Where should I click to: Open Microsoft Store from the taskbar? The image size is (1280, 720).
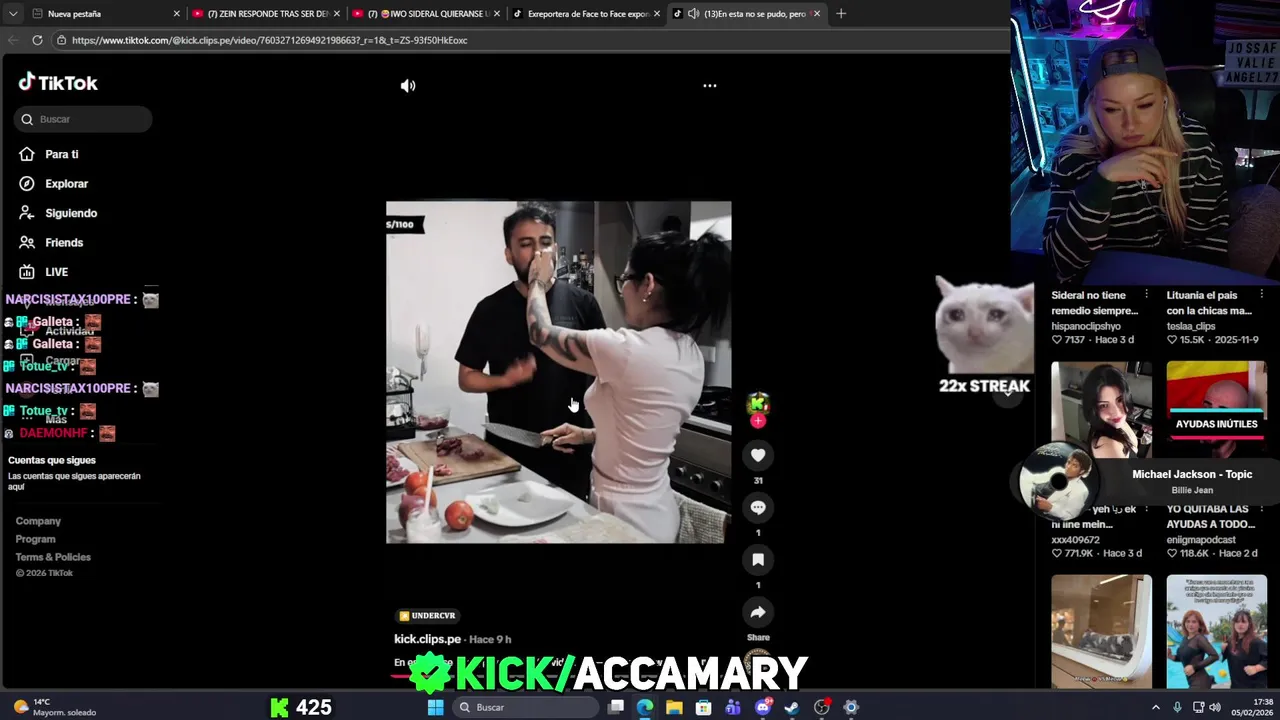coord(704,707)
